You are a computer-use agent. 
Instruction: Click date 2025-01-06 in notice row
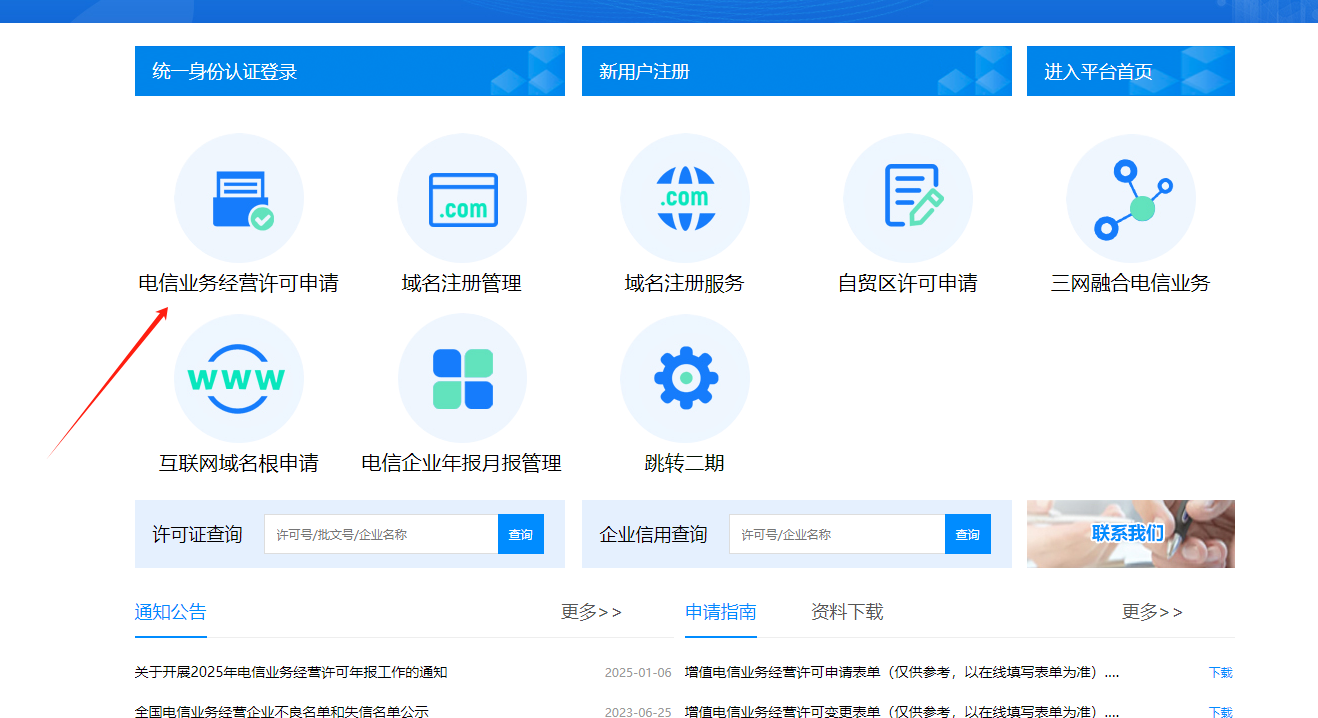[x=638, y=673]
